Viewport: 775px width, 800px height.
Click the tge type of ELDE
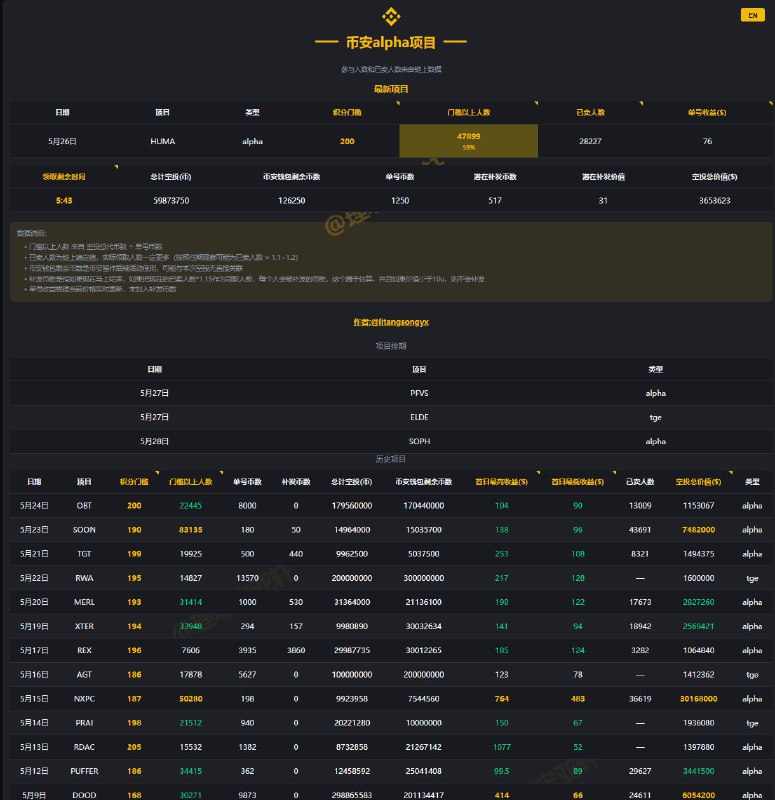coord(656,417)
